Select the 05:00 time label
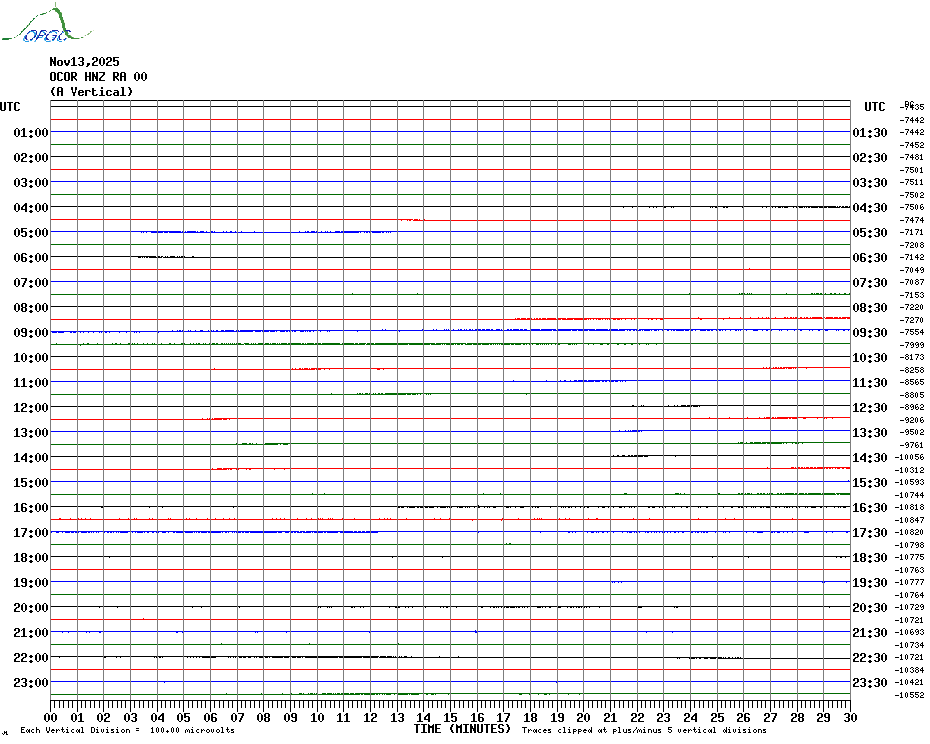The height and width of the screenshot is (744, 930). point(31,233)
